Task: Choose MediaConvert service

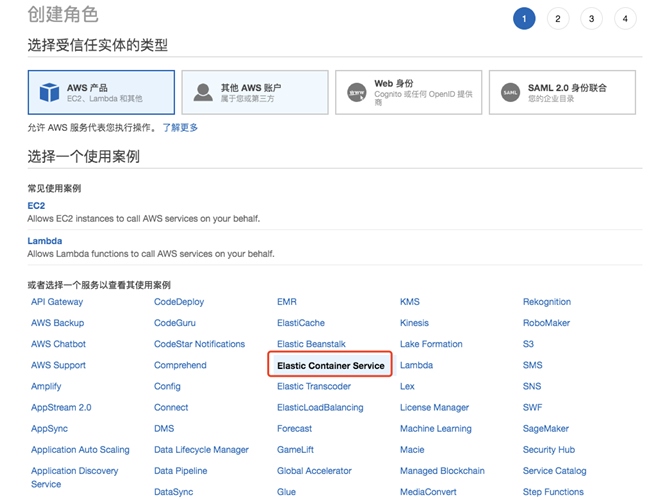Action: (428, 492)
